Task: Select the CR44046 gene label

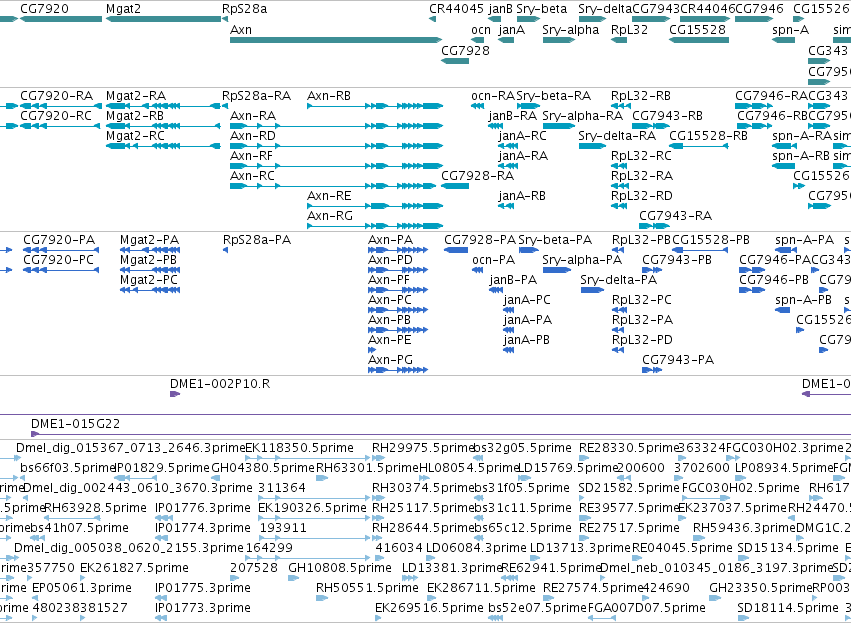Action: (x=707, y=9)
